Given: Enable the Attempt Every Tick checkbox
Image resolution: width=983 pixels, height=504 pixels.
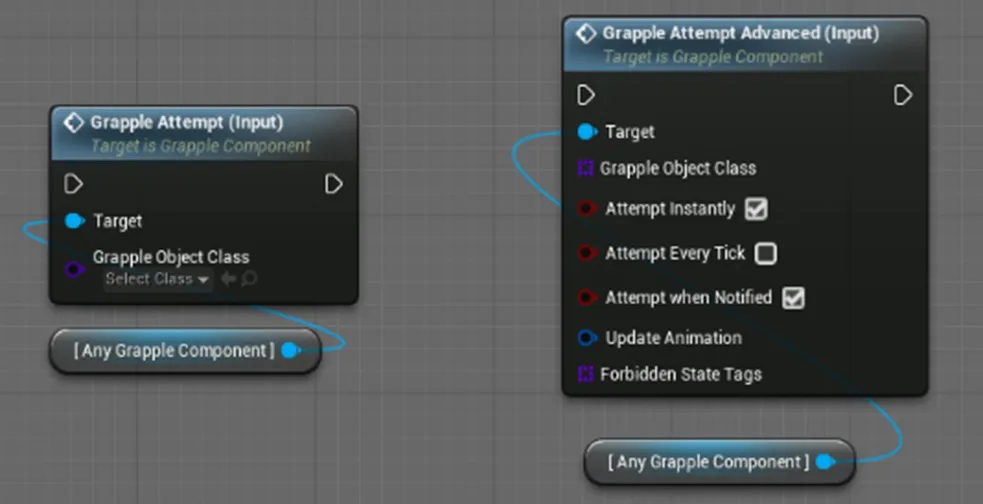Looking at the screenshot, I should pos(765,253).
